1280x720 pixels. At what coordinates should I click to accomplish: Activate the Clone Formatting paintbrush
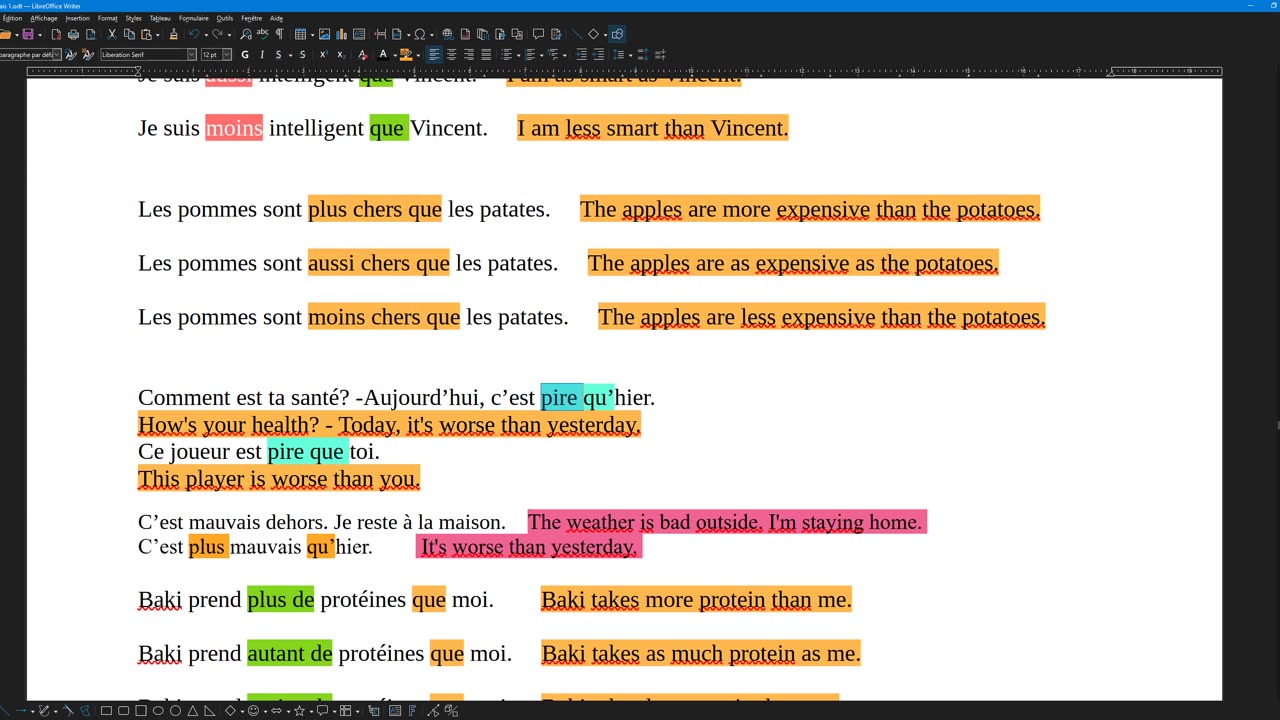click(x=173, y=34)
